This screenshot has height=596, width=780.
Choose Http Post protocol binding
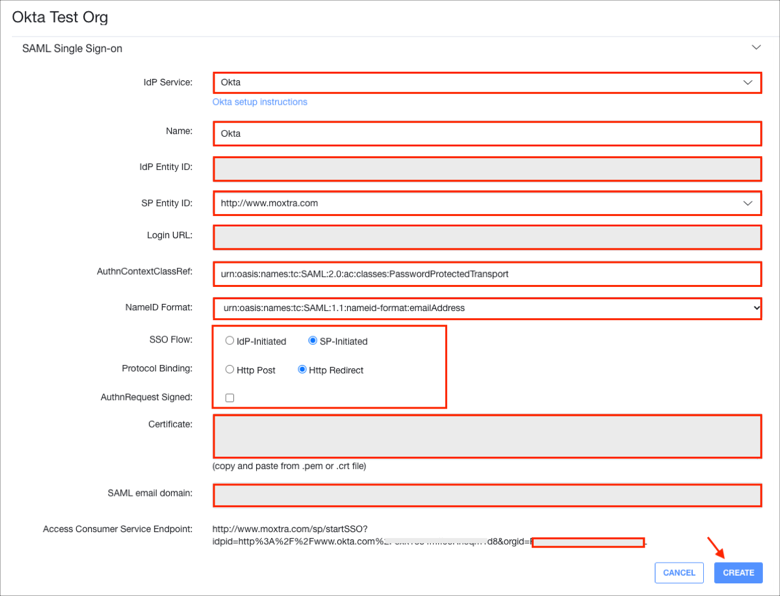point(230,370)
